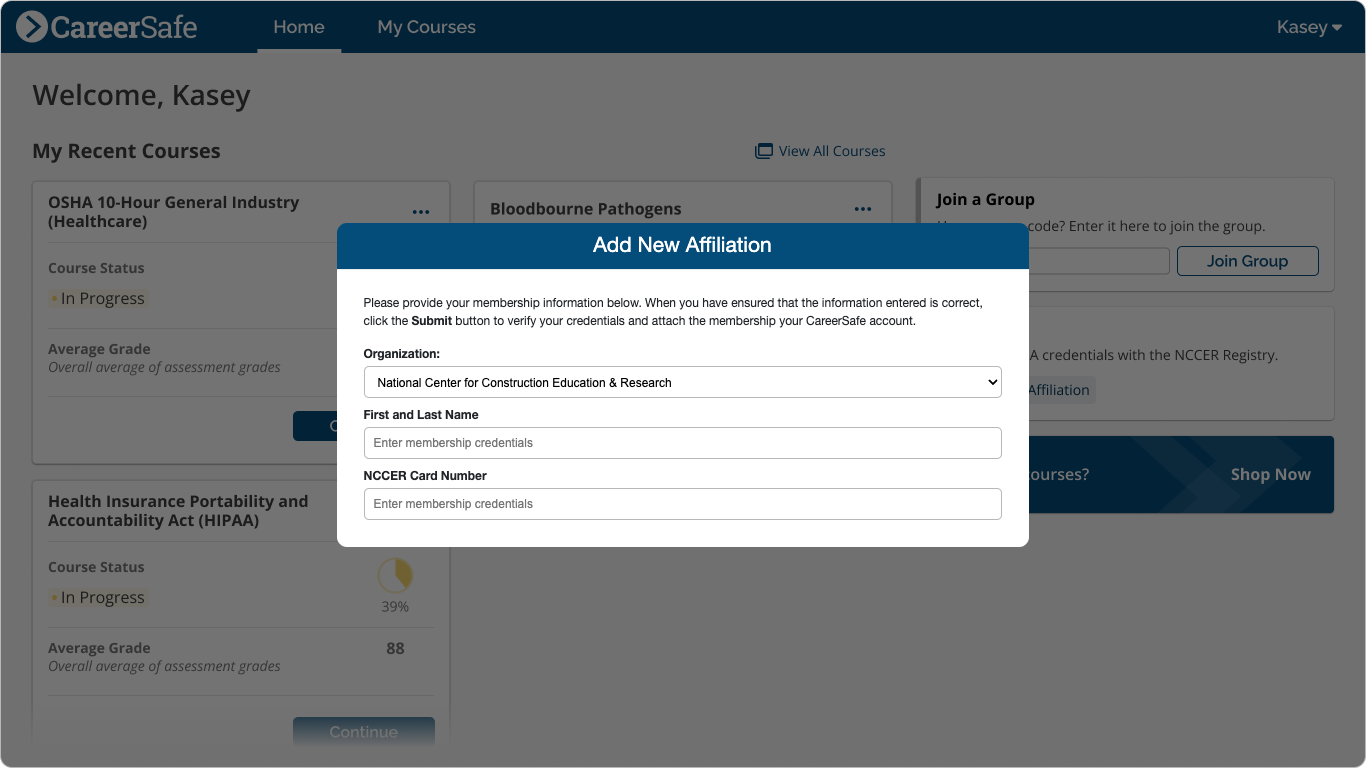1366x768 pixels.
Task: Click the monitor icon beside View All Courses
Action: [763, 150]
